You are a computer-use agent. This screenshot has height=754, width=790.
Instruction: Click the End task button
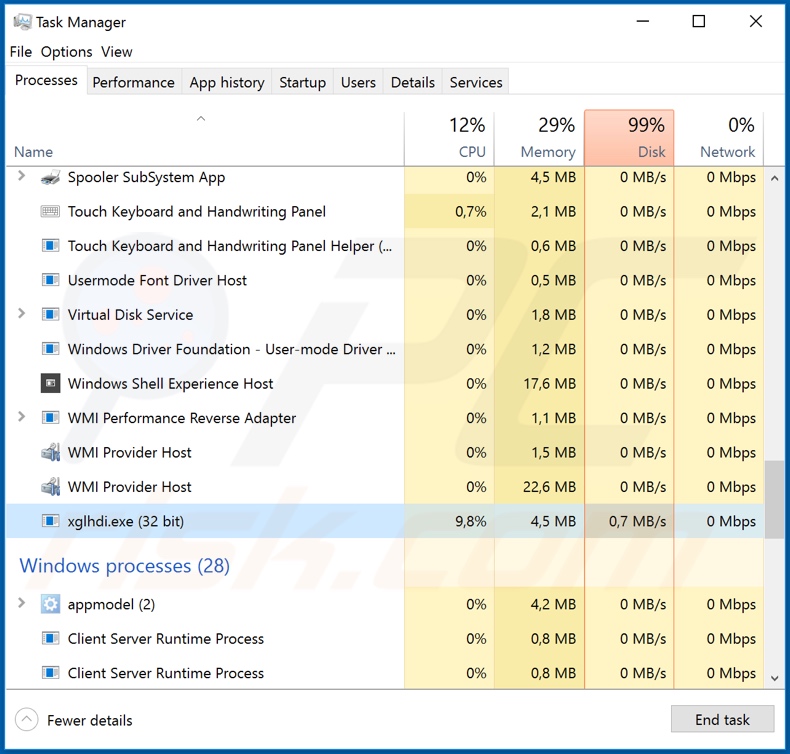pyautogui.click(x=722, y=720)
